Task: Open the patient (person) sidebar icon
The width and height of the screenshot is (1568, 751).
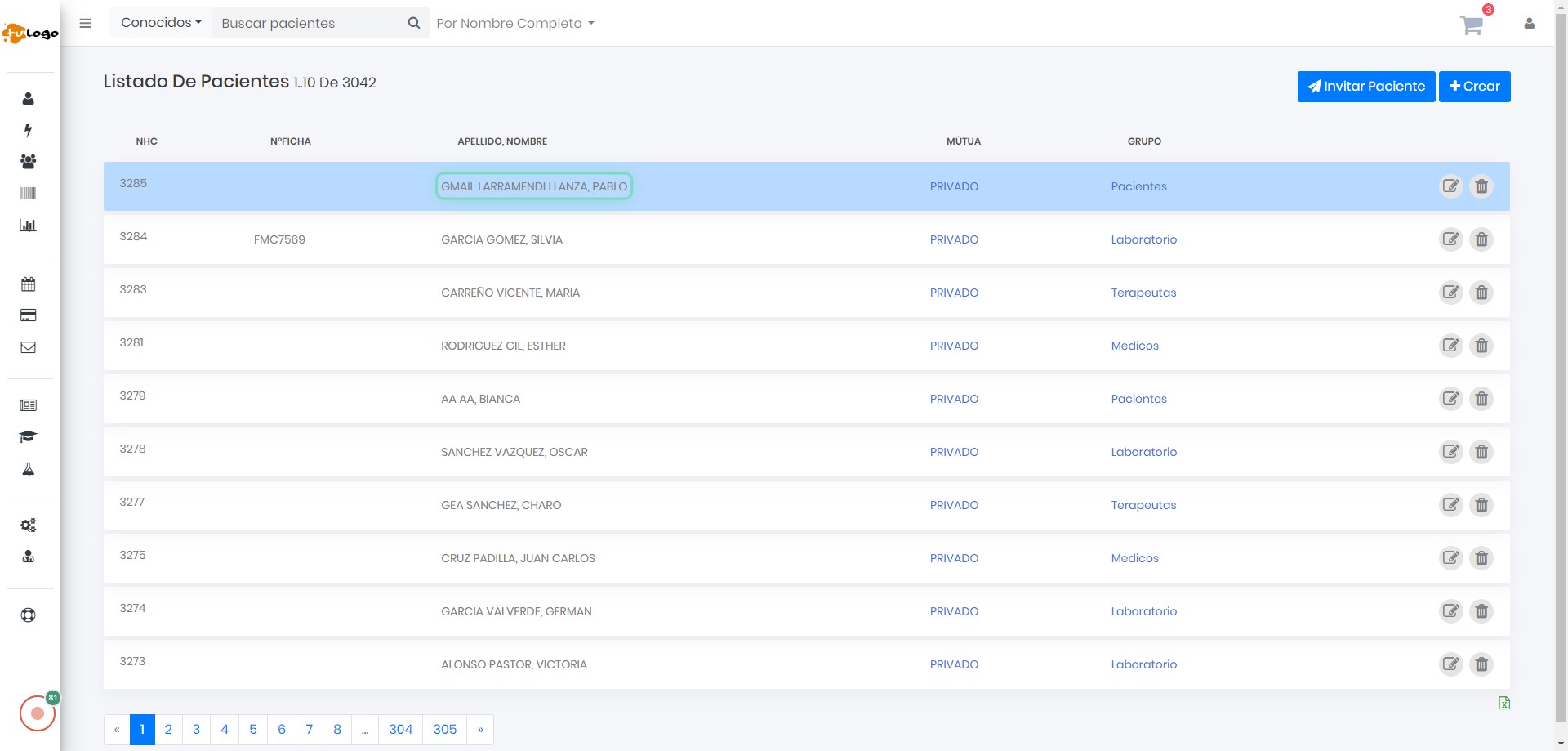Action: tap(28, 99)
